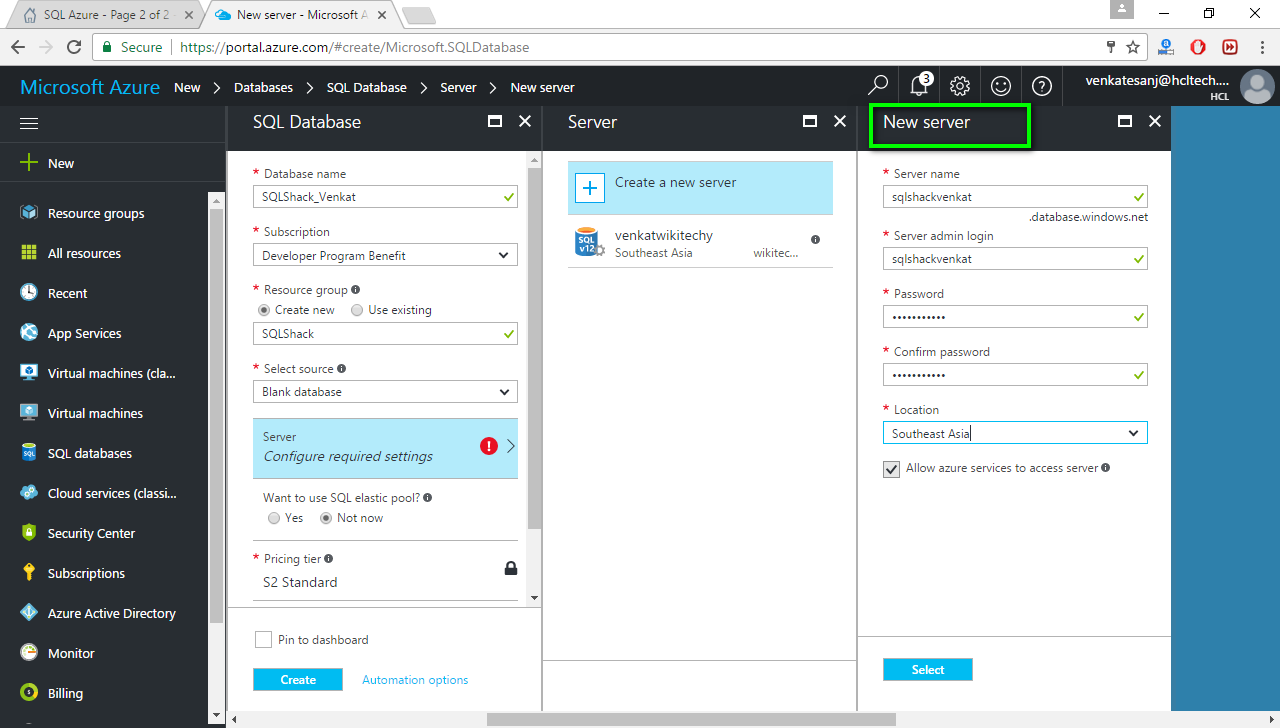Viewport: 1280px width, 728px height.
Task: Open the Azure portal search icon
Action: [x=878, y=86]
